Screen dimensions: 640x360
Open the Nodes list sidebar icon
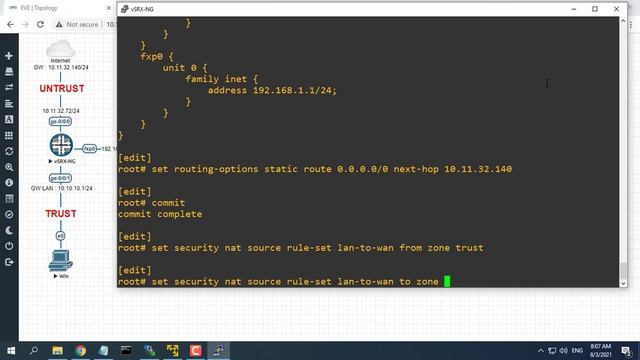9,71
